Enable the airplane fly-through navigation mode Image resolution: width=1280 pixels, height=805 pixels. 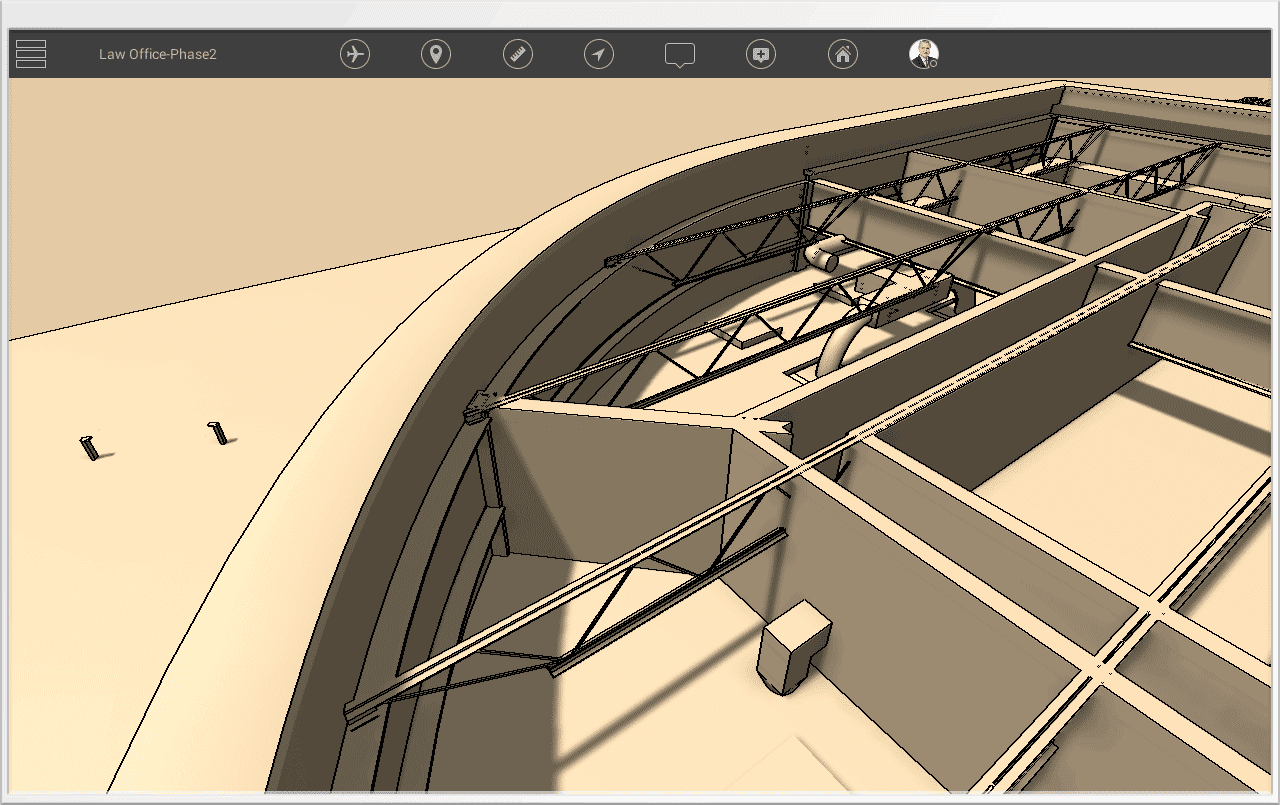pyautogui.click(x=357, y=55)
